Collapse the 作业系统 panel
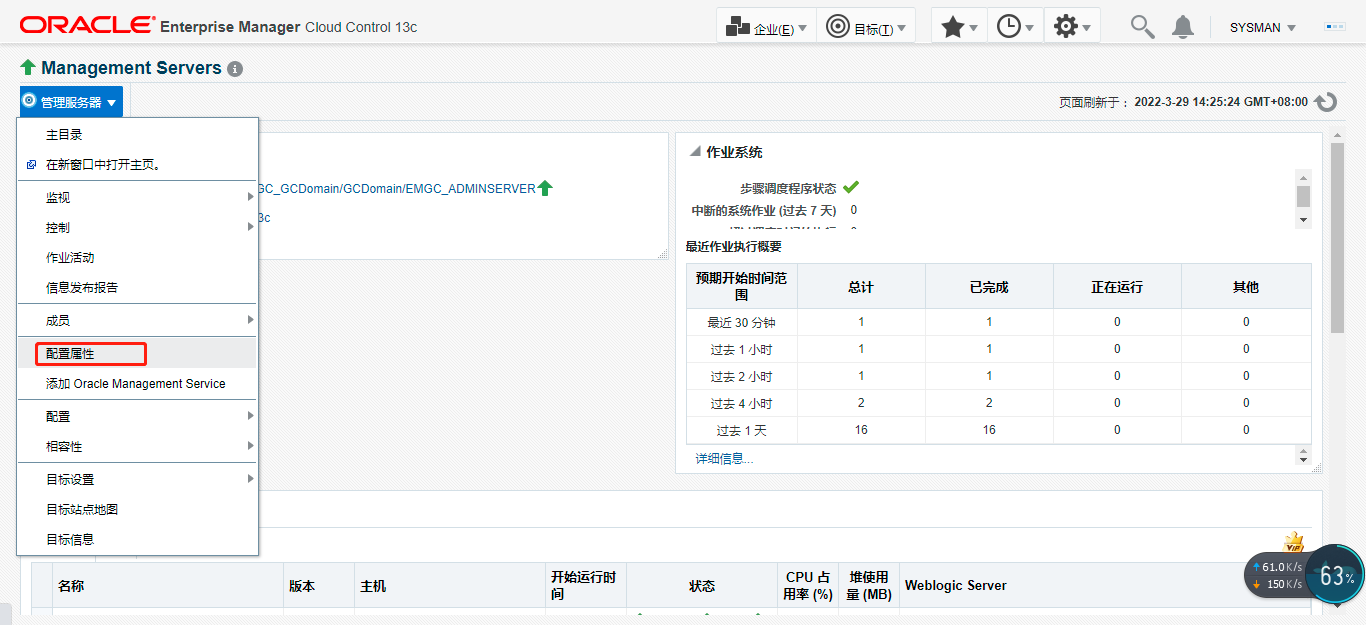1366x625 pixels. [695, 152]
